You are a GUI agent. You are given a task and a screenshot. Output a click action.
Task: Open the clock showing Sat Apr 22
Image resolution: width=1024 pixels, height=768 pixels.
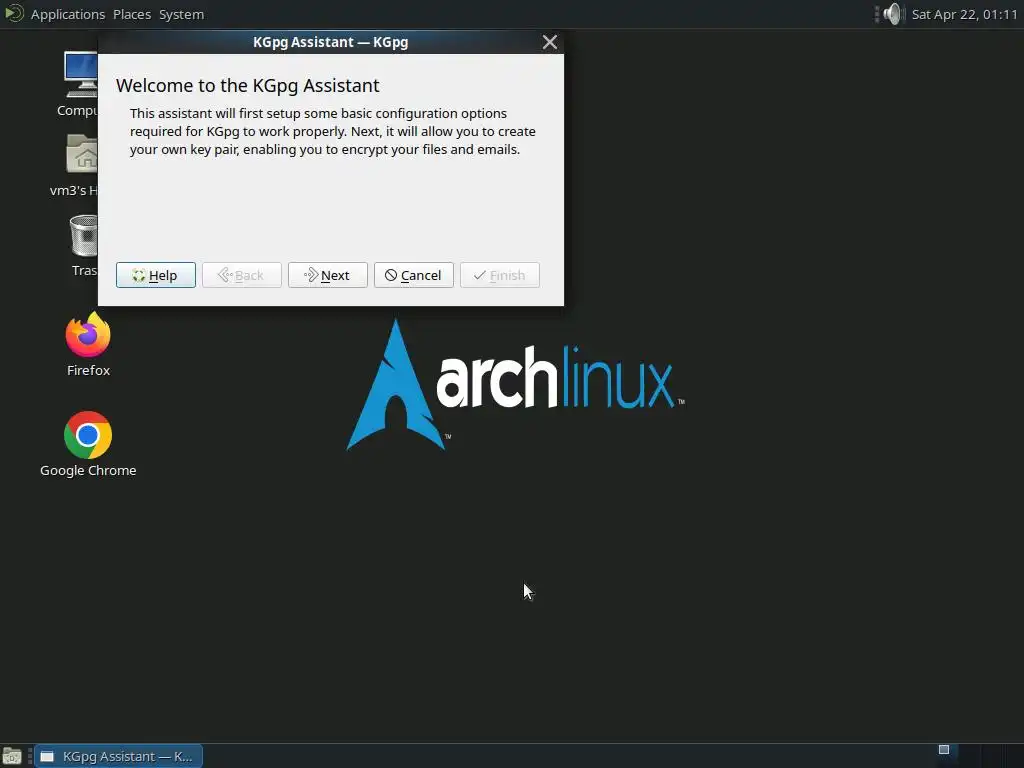[964, 14]
